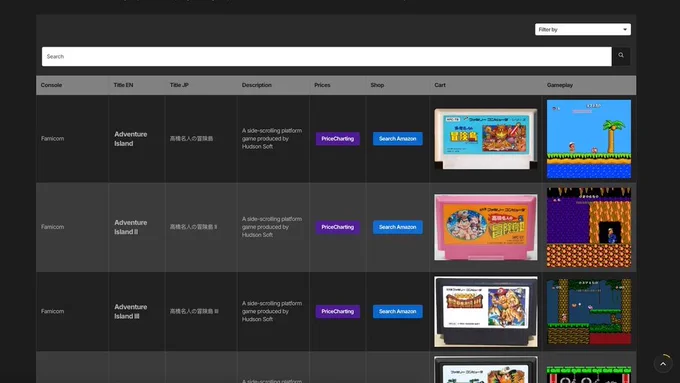Open Adventure Island gameplay screenshot with palm tree
The image size is (680, 383).
589,139
